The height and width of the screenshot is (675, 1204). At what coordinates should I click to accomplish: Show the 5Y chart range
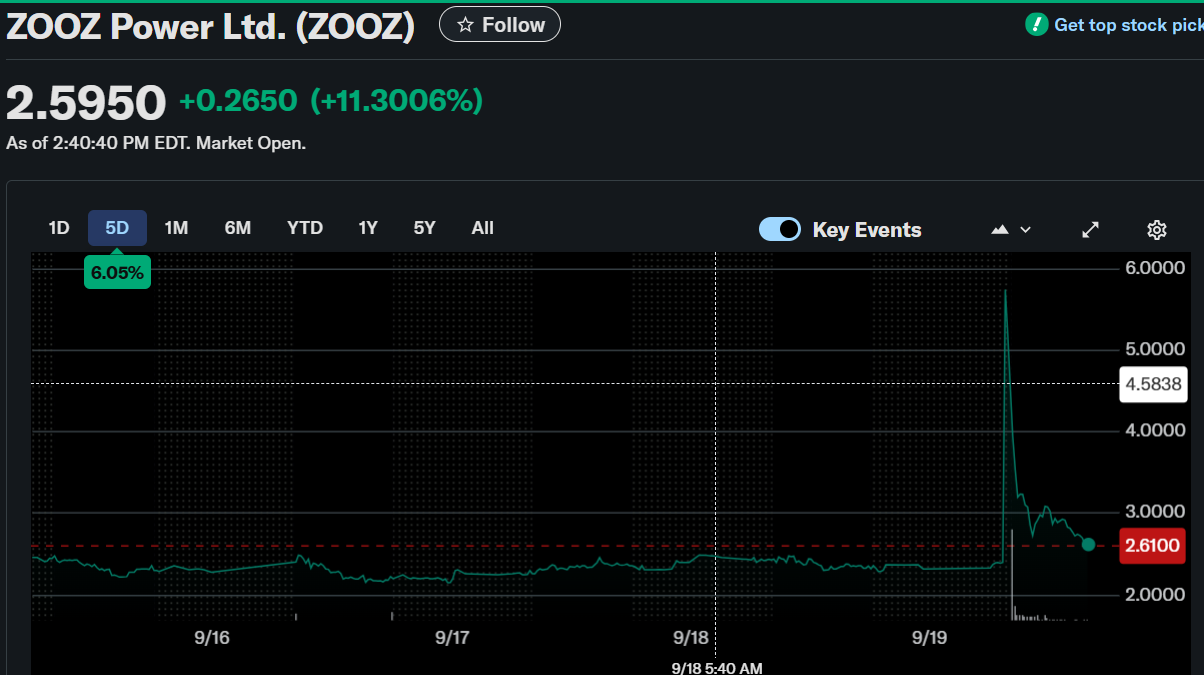point(425,228)
